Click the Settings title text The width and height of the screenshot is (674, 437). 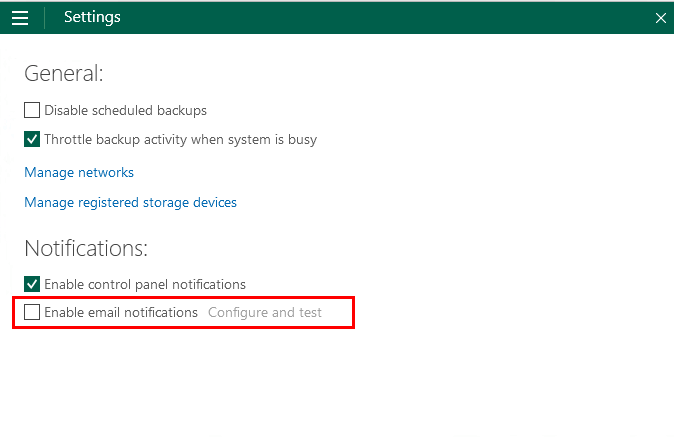(92, 17)
